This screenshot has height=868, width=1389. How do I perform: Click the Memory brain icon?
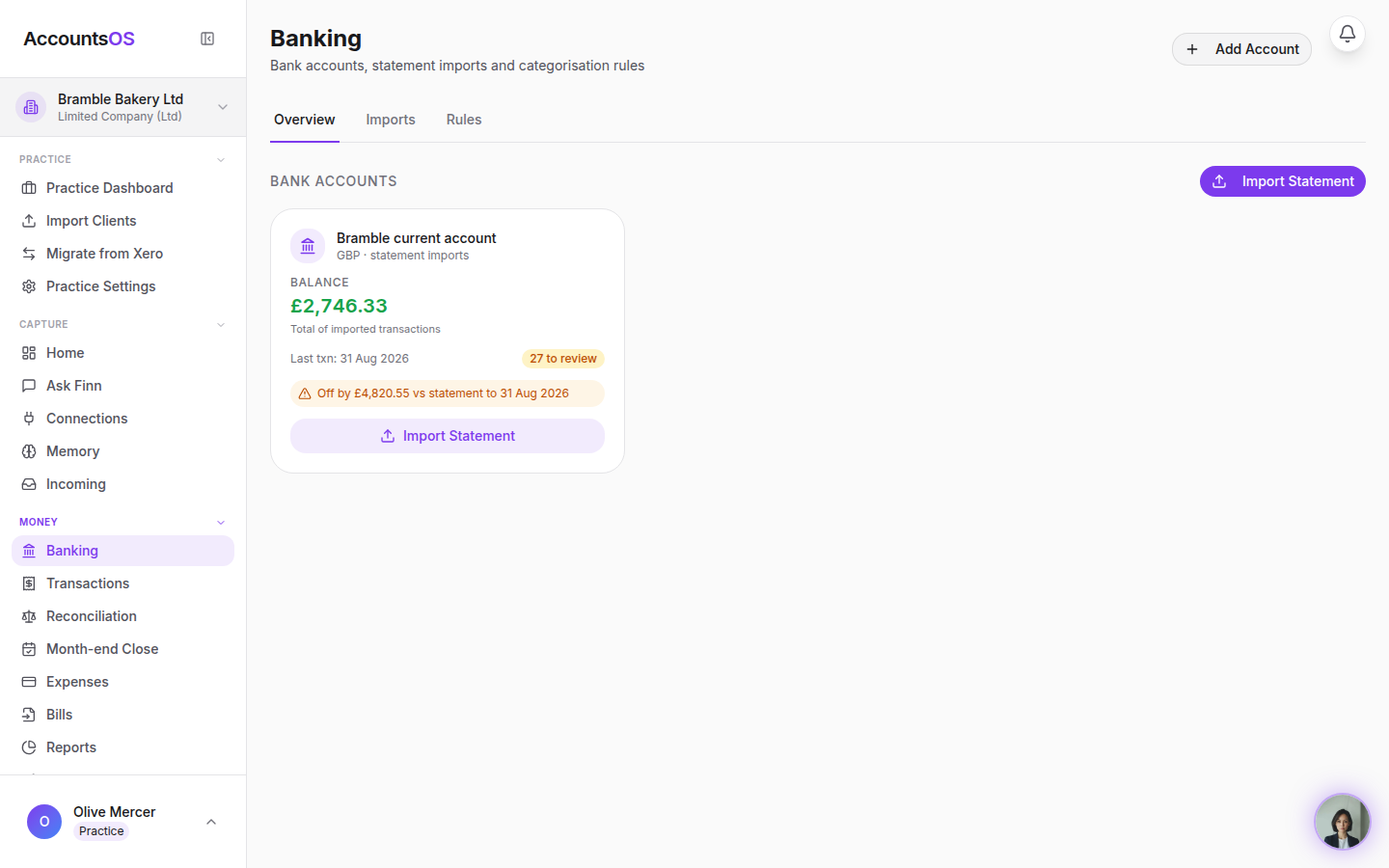pyautogui.click(x=29, y=451)
